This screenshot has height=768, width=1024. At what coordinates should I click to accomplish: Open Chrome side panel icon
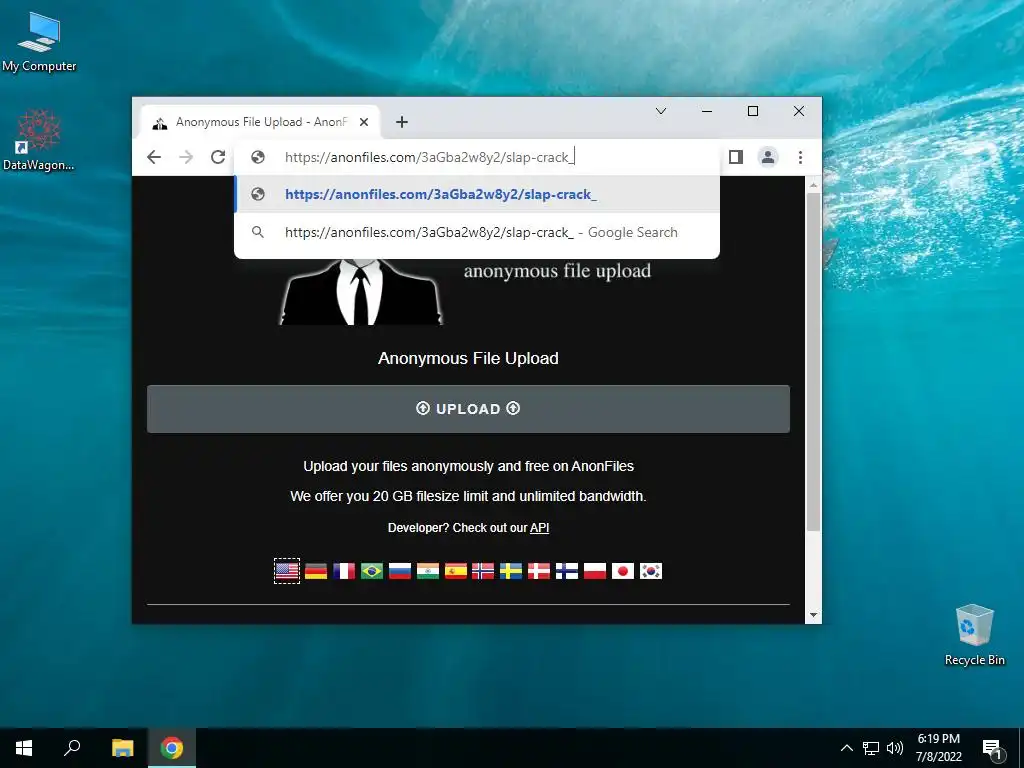tap(736, 157)
